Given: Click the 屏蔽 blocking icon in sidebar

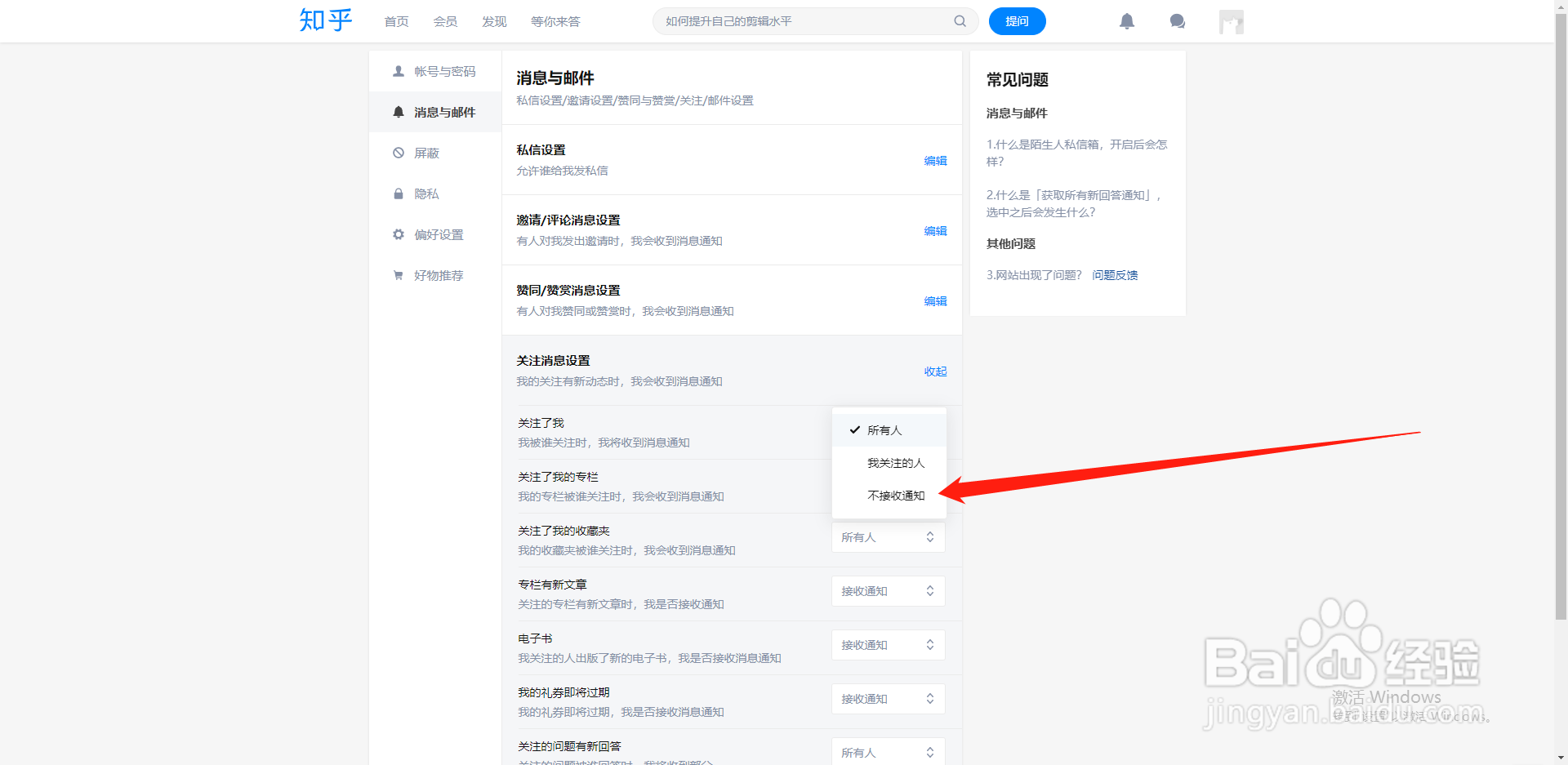Looking at the screenshot, I should point(399,153).
